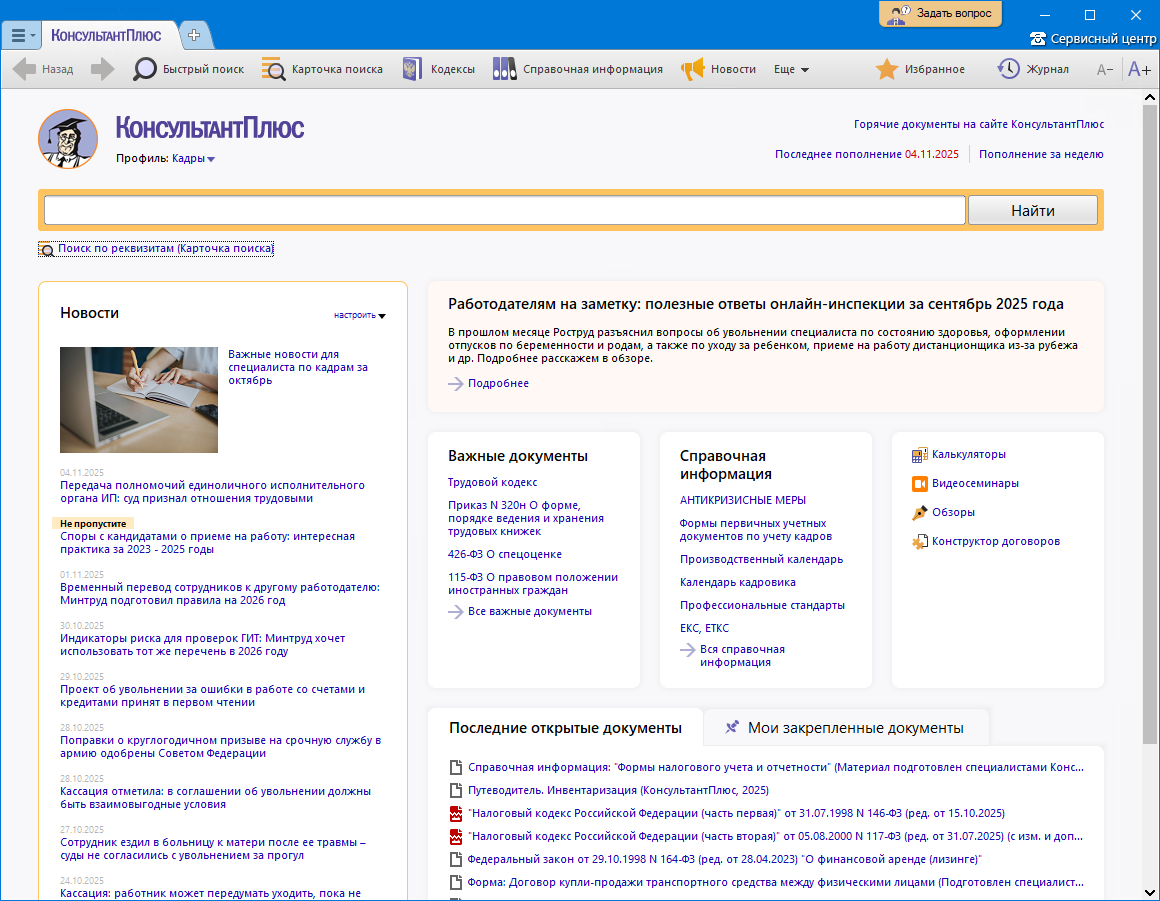Expand the Еще toolbar dropdown
This screenshot has height=901, width=1160.
[791, 69]
